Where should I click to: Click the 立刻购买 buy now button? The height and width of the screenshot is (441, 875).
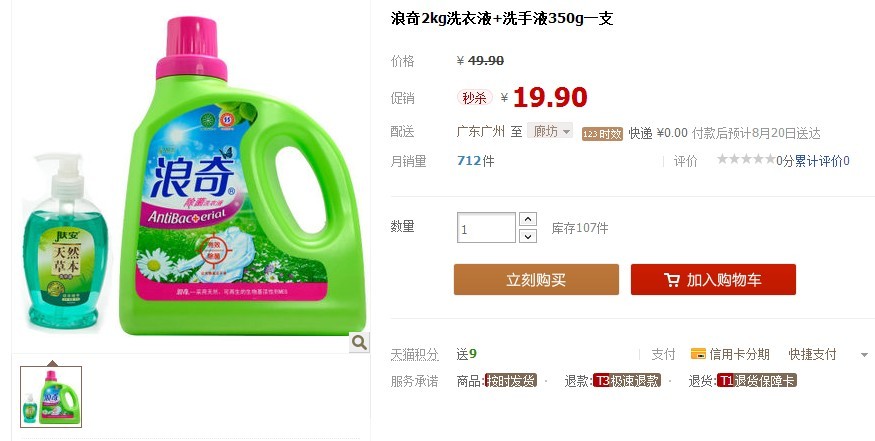pos(536,279)
